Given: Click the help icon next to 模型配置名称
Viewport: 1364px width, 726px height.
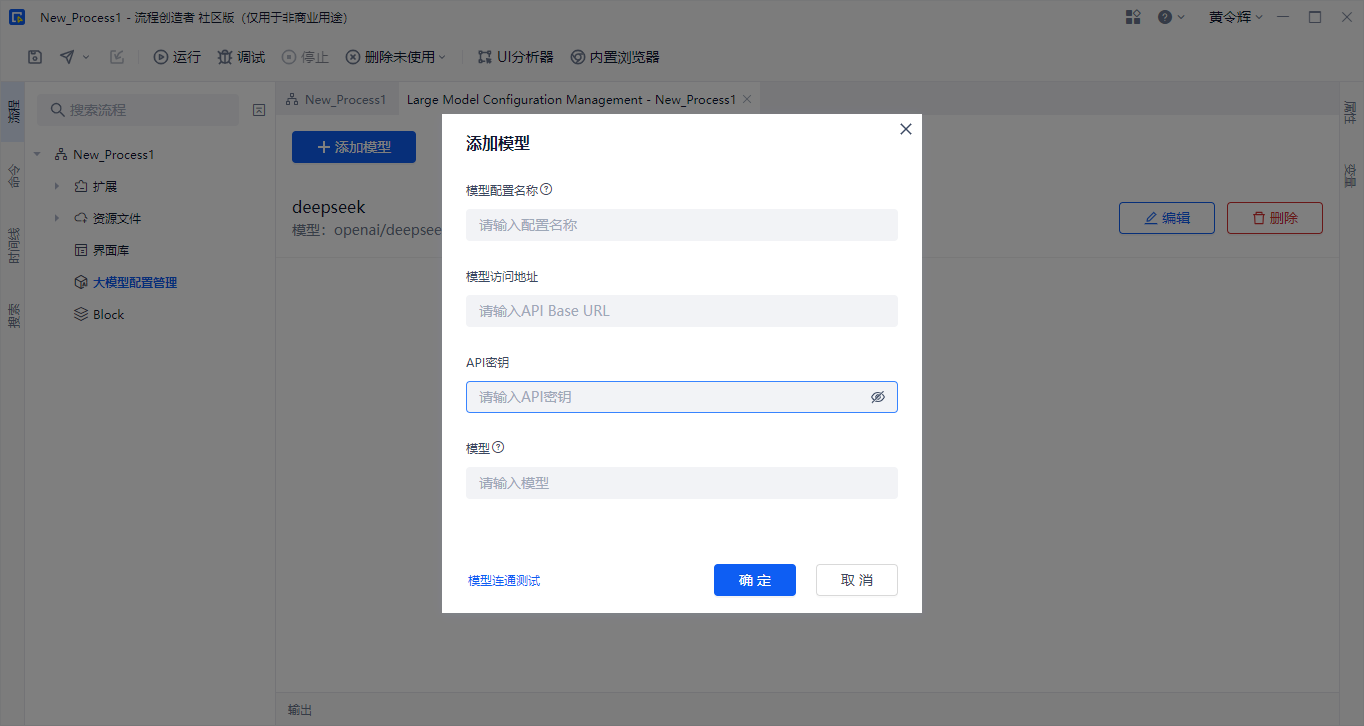Looking at the screenshot, I should pos(546,189).
